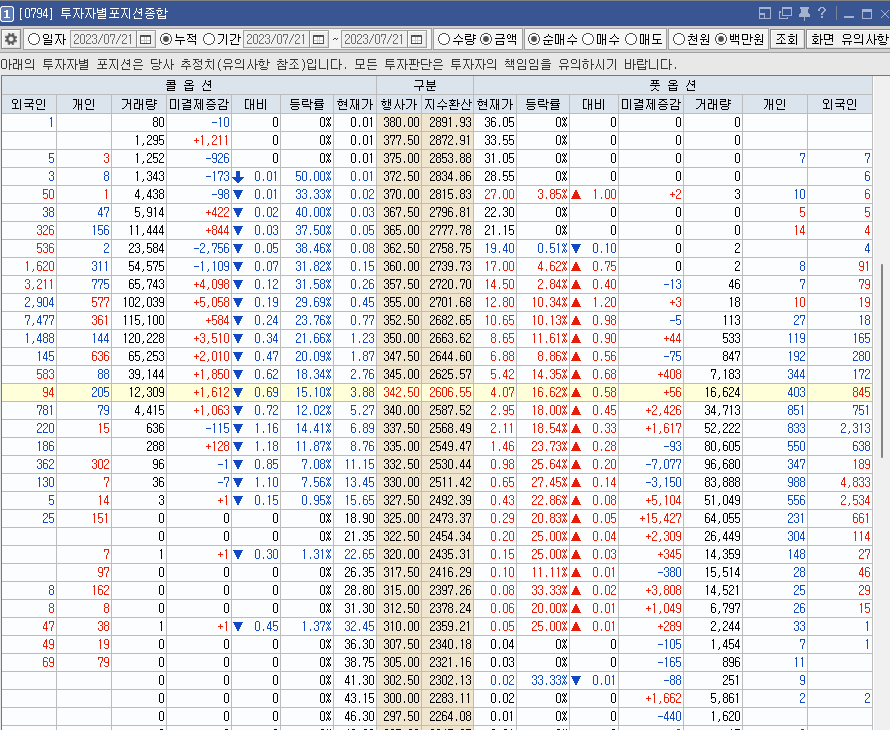Click the 풋옵션 section header
Image resolution: width=890 pixels, height=730 pixels.
pyautogui.click(x=673, y=85)
